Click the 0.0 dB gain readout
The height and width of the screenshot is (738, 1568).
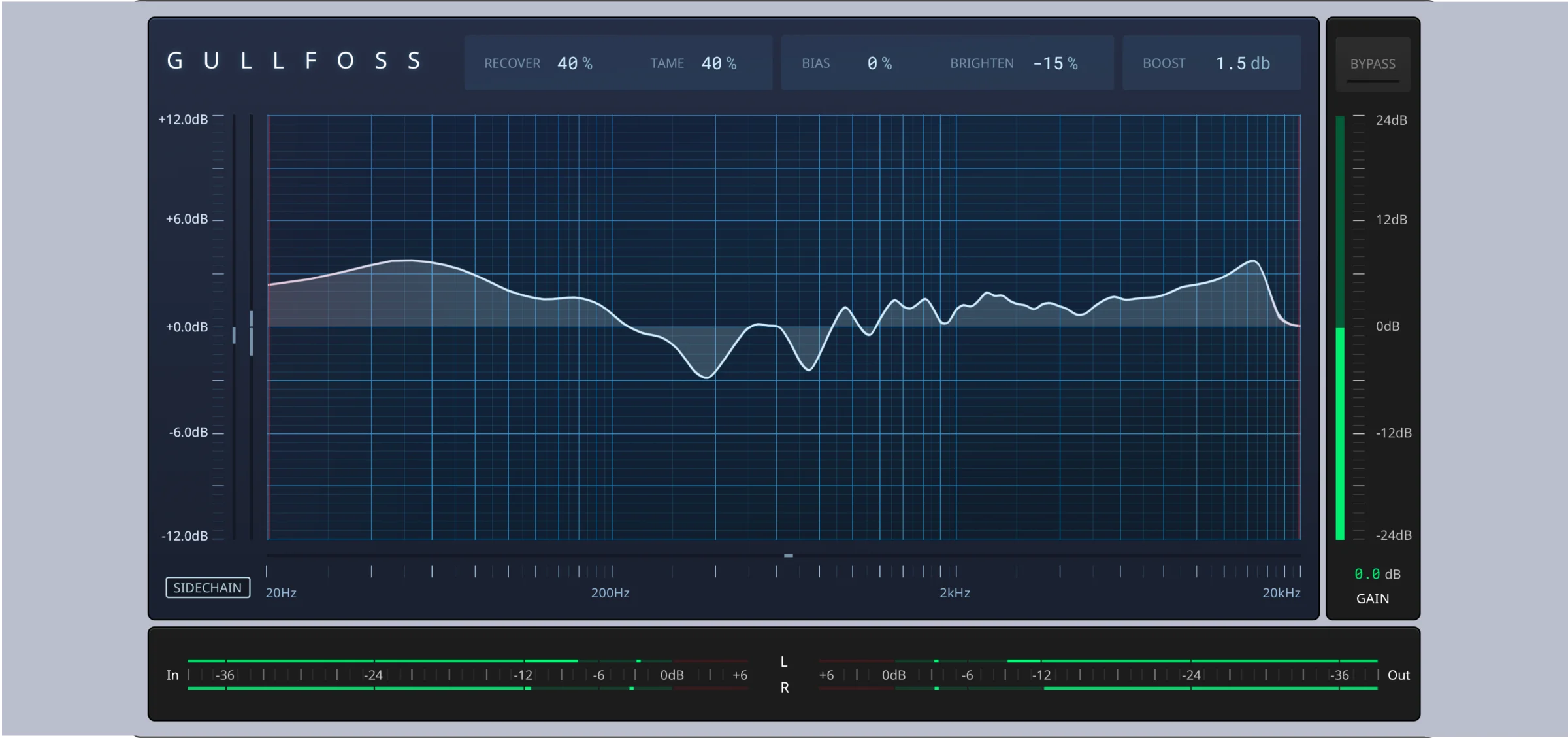pyautogui.click(x=1377, y=574)
